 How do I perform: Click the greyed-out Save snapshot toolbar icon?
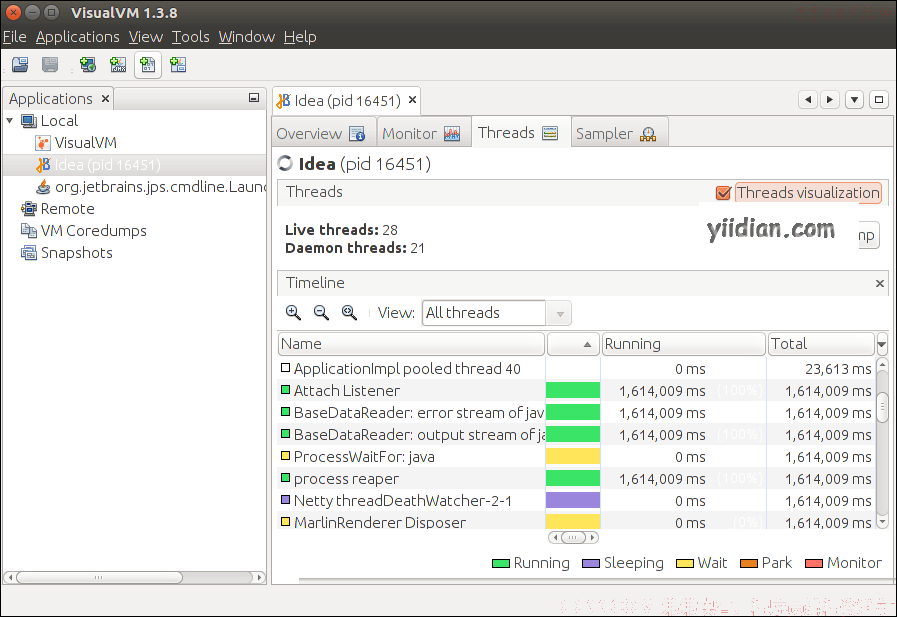click(50, 65)
